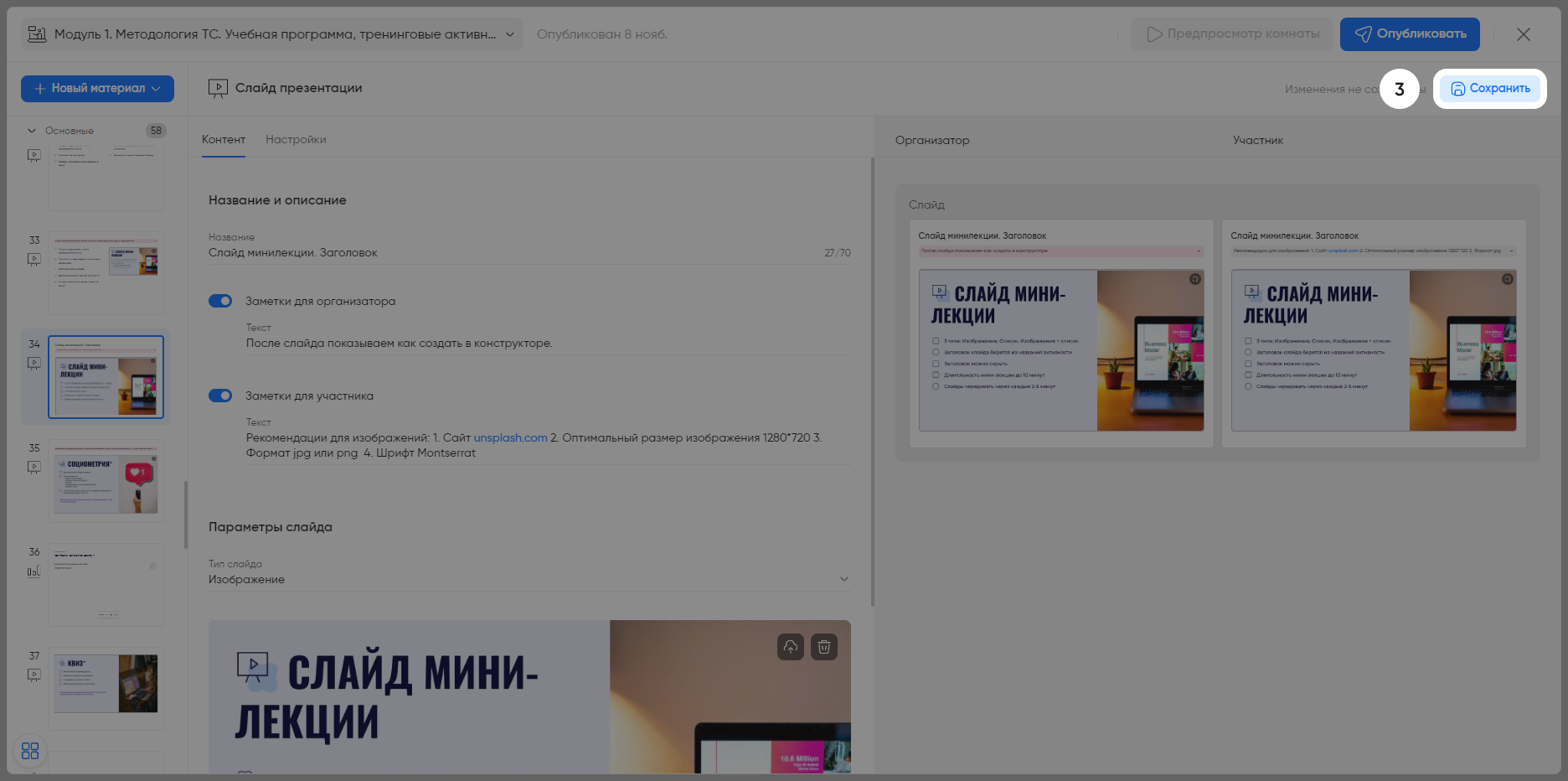
Task: Click the 'Название и описание' heading
Action: click(277, 200)
